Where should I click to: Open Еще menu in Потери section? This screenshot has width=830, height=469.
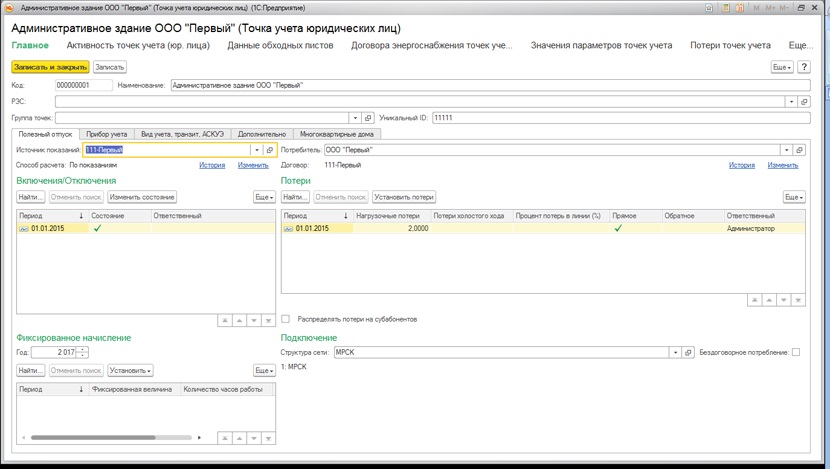(794, 197)
